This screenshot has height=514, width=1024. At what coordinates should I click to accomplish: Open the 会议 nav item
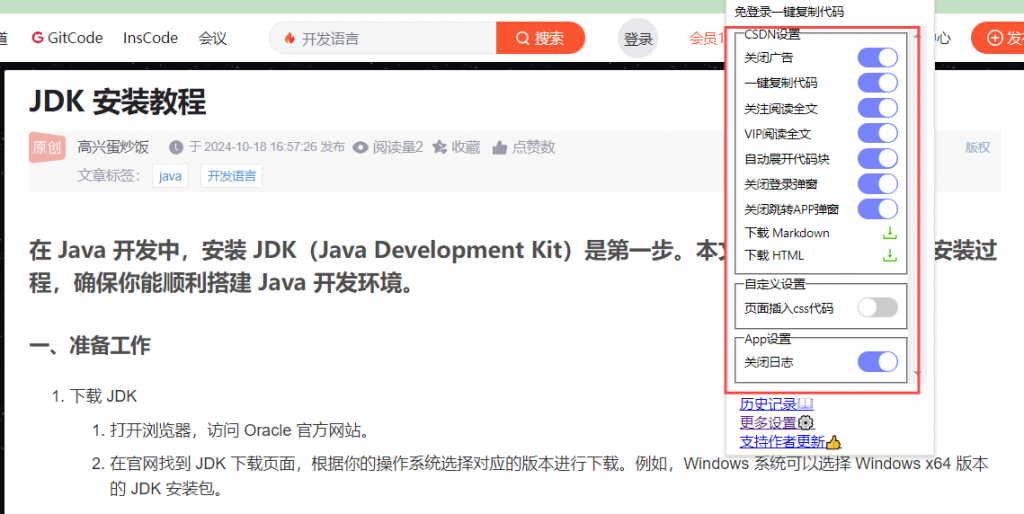point(212,38)
